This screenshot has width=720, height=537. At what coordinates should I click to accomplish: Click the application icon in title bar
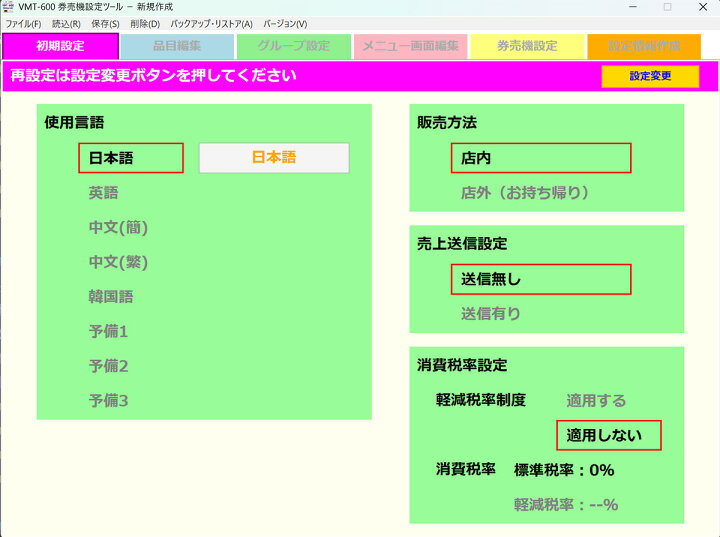8,7
